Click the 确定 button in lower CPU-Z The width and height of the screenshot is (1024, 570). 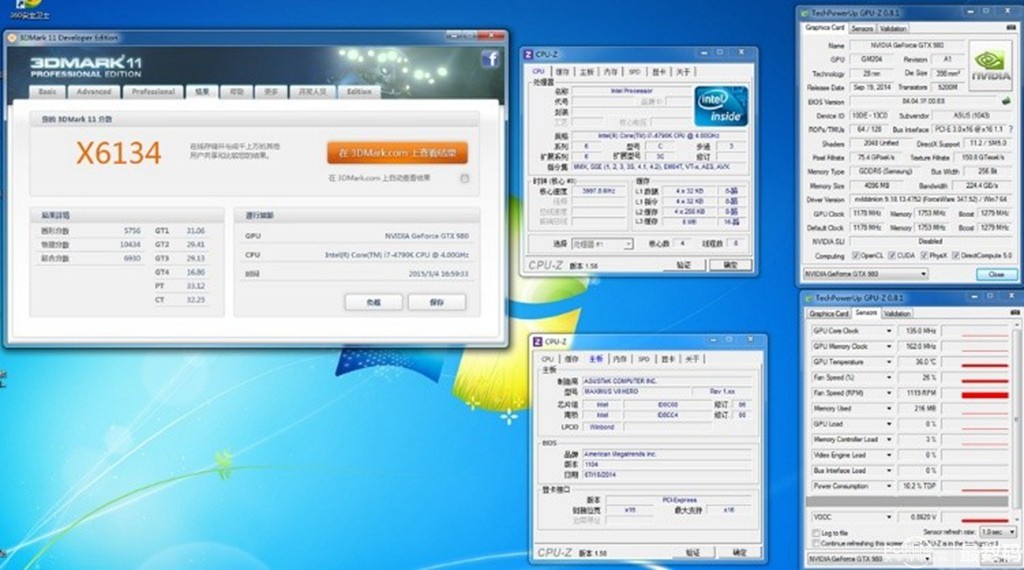[739, 552]
